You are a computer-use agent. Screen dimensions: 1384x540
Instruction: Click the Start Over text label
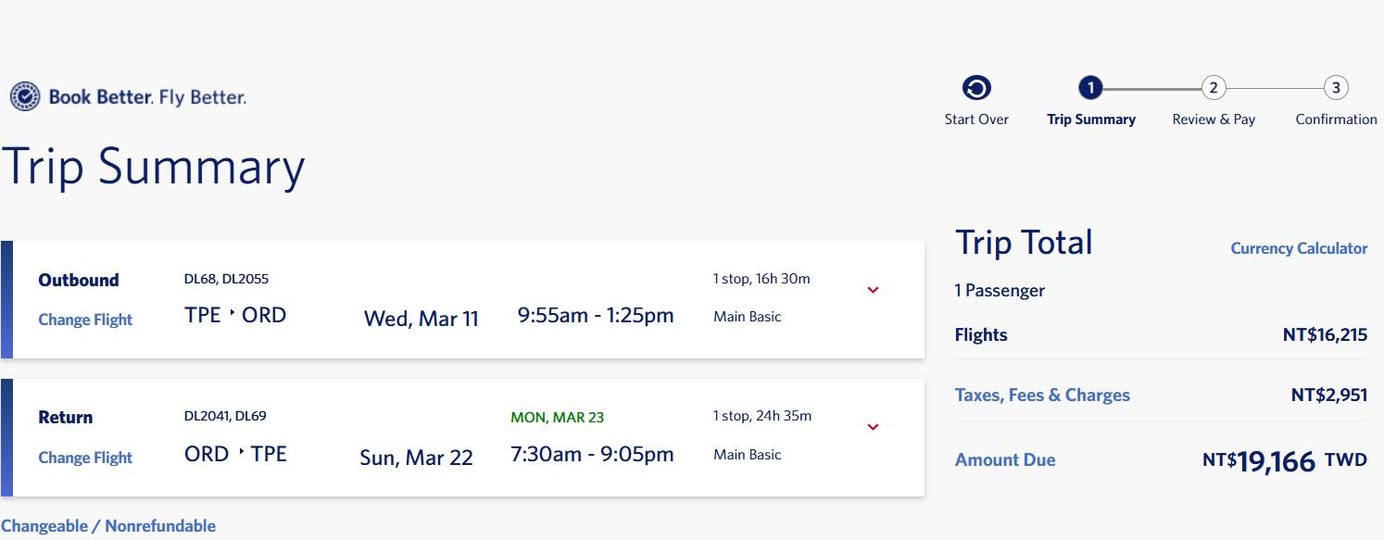[x=976, y=119]
